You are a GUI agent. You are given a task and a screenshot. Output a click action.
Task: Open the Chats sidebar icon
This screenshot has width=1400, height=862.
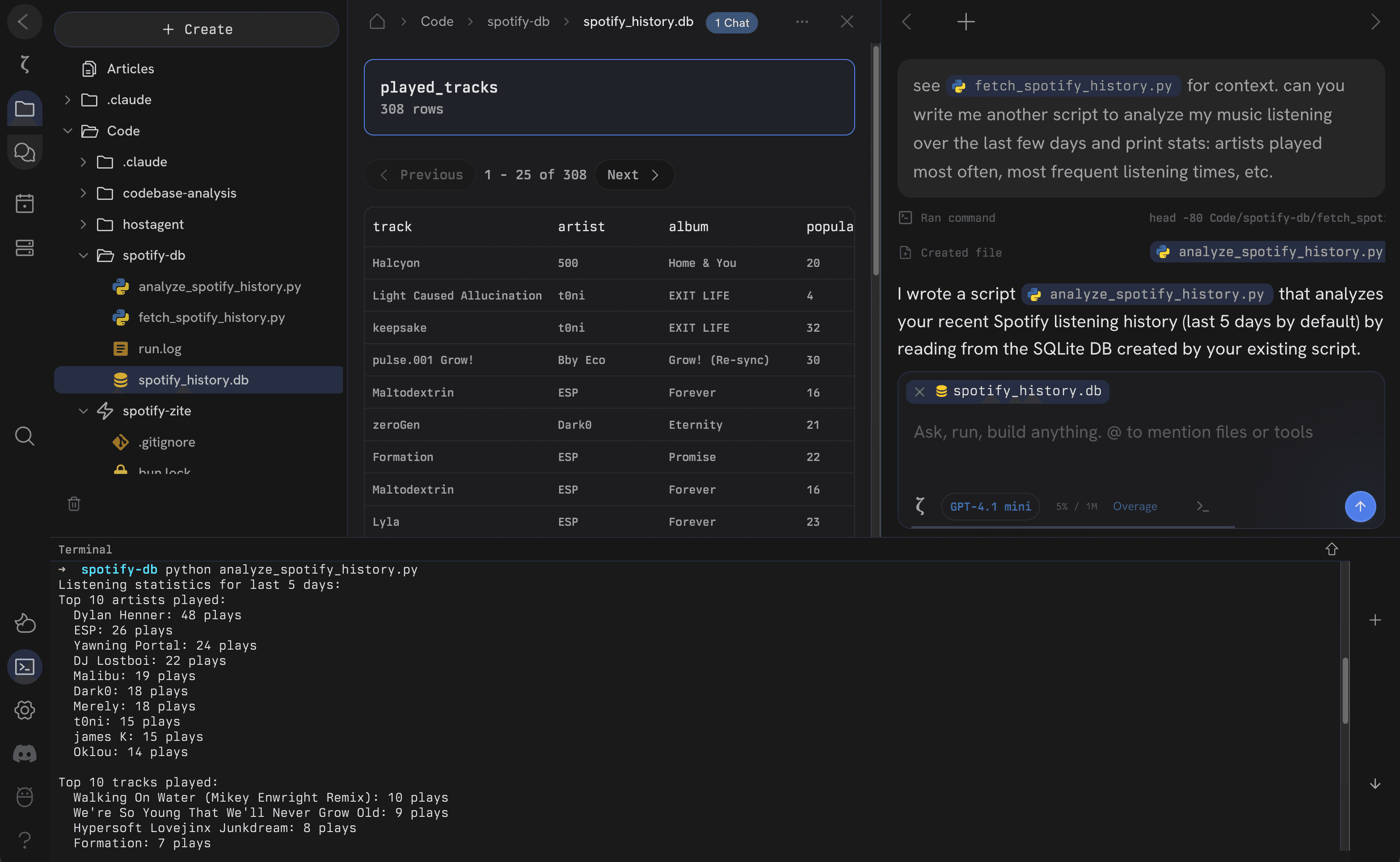pos(25,152)
